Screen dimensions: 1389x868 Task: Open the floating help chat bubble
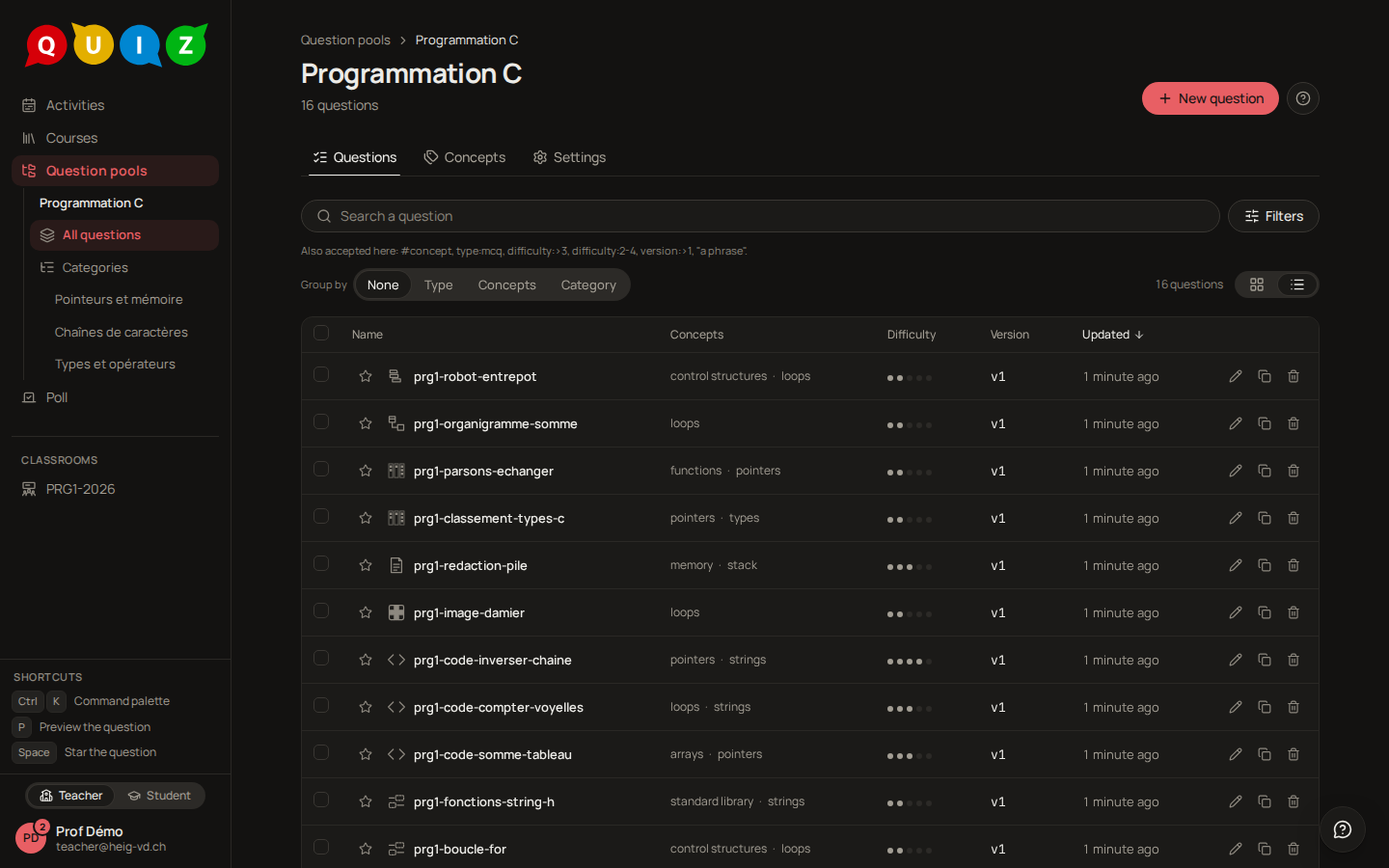pyautogui.click(x=1343, y=829)
